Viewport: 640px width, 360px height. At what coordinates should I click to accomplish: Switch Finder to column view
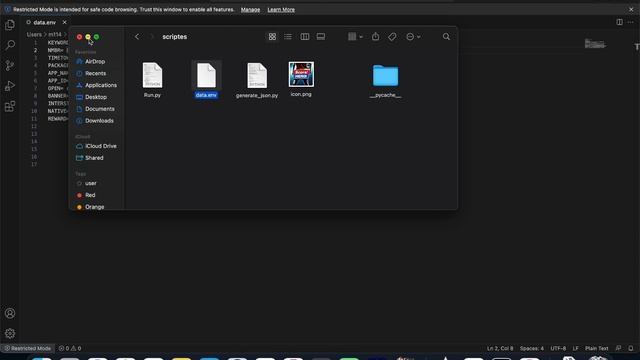click(304, 37)
